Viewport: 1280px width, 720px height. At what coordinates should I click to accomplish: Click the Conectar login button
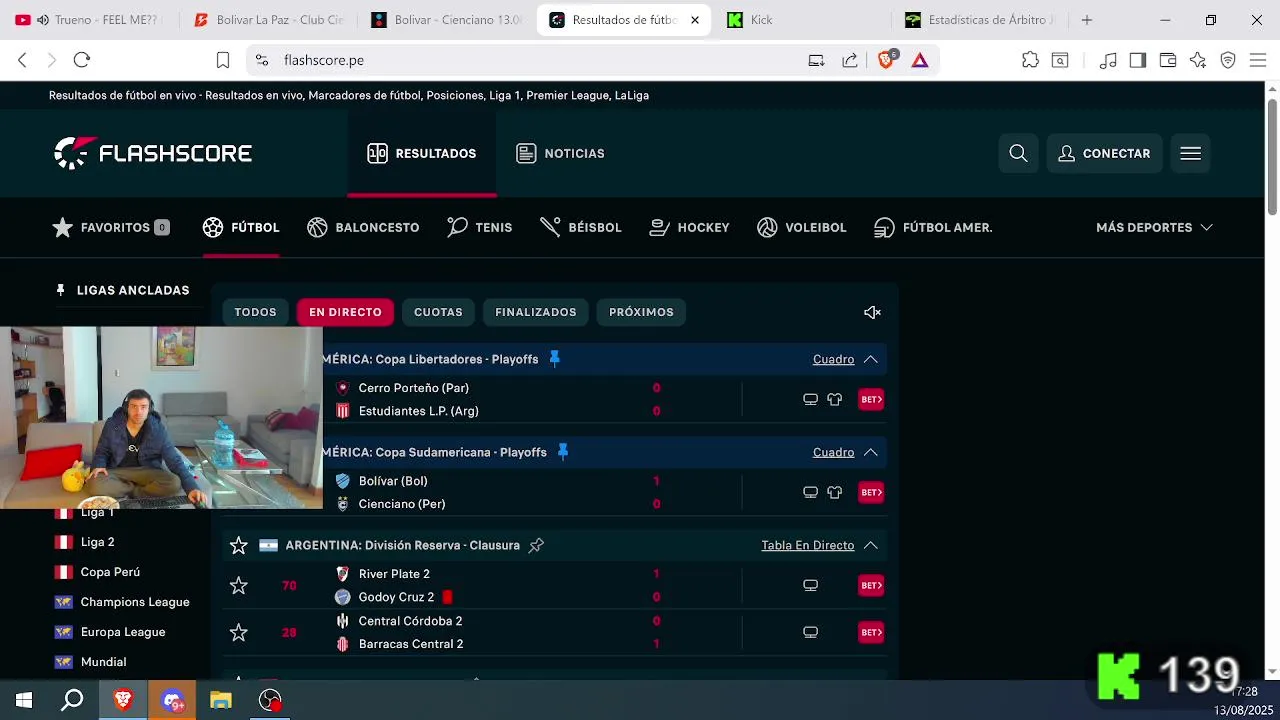(1104, 153)
